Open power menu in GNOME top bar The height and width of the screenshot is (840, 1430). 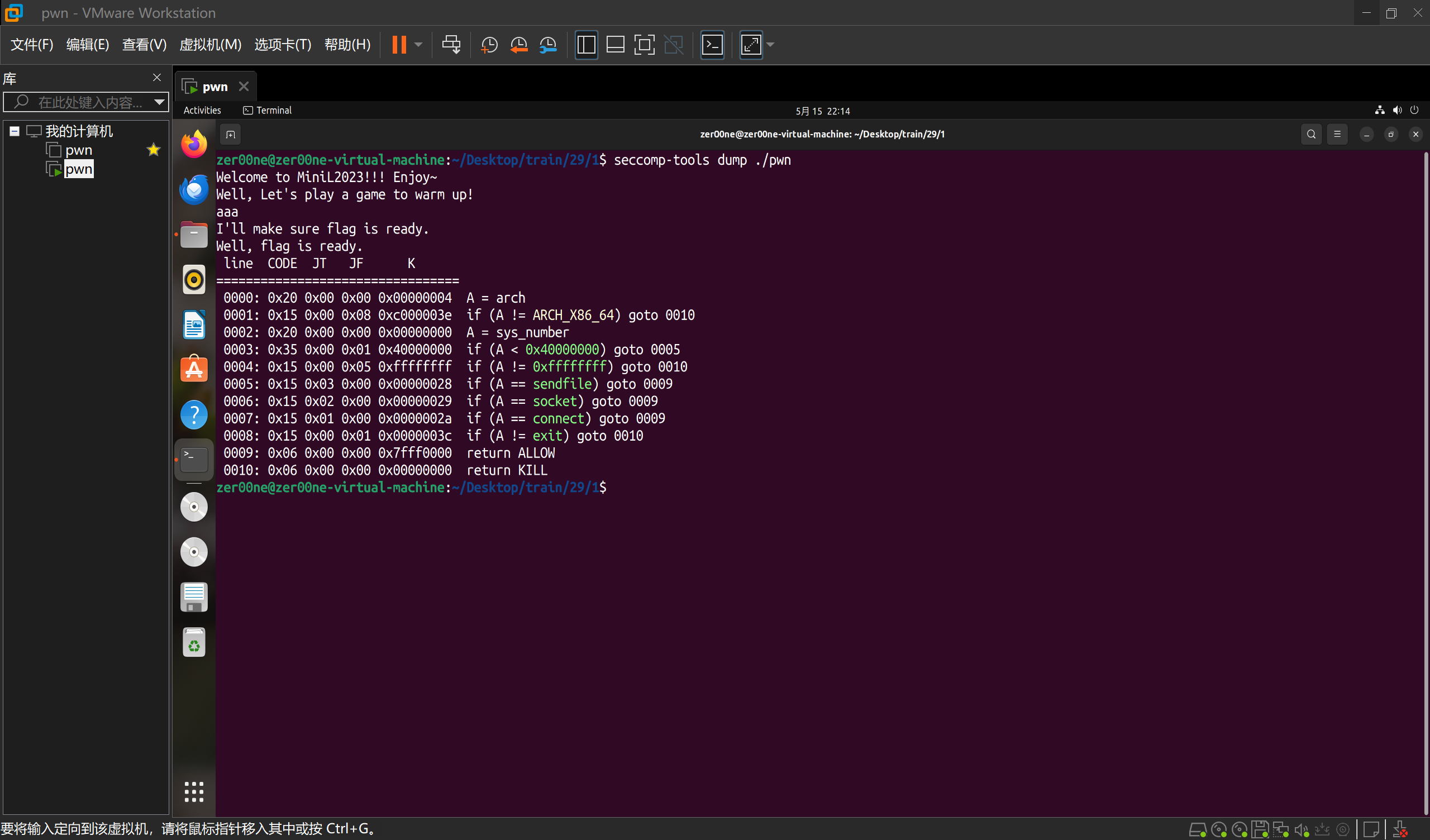point(1414,110)
